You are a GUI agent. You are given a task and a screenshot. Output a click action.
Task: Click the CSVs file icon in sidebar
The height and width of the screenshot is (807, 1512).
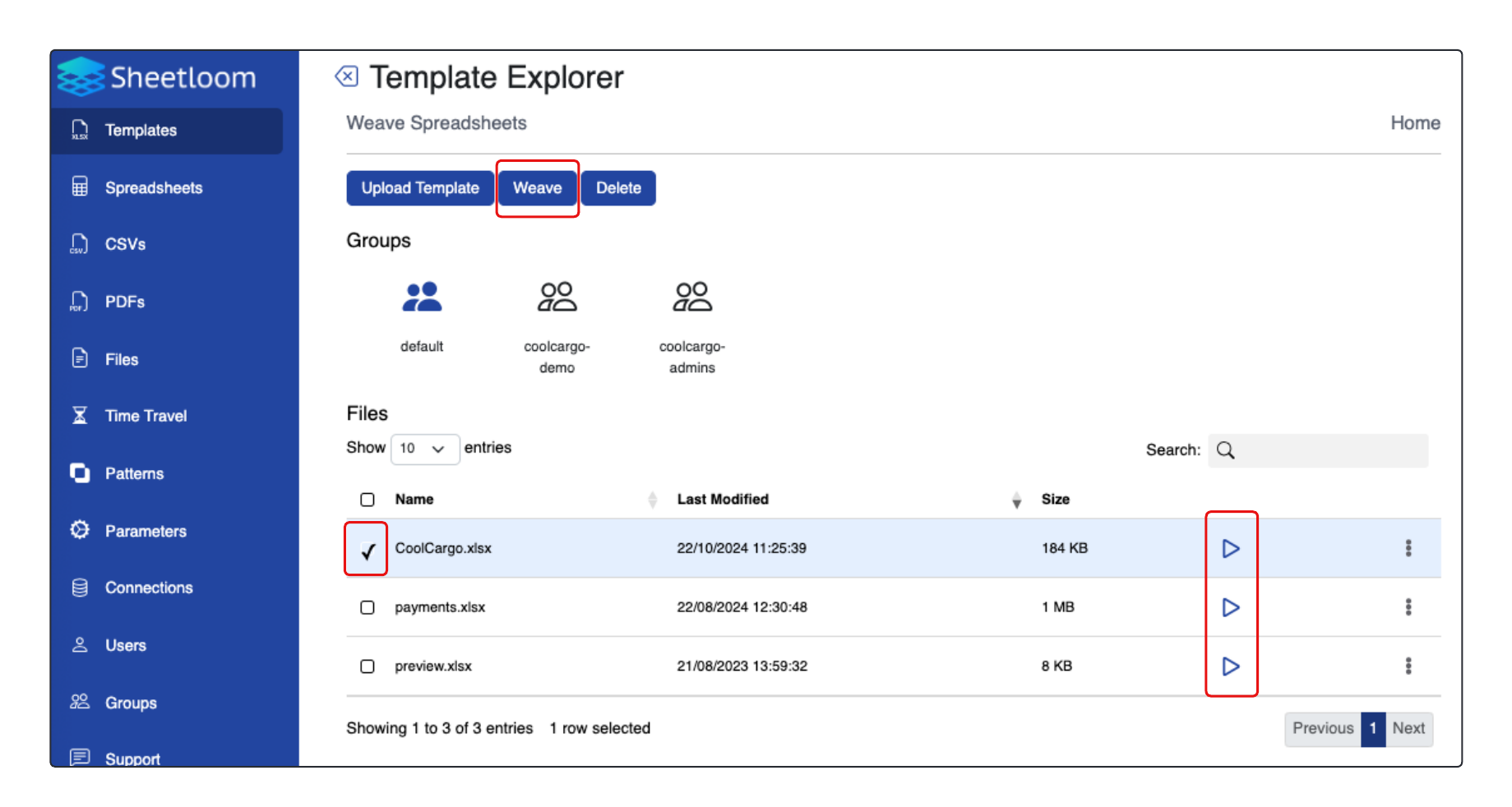[x=80, y=243]
